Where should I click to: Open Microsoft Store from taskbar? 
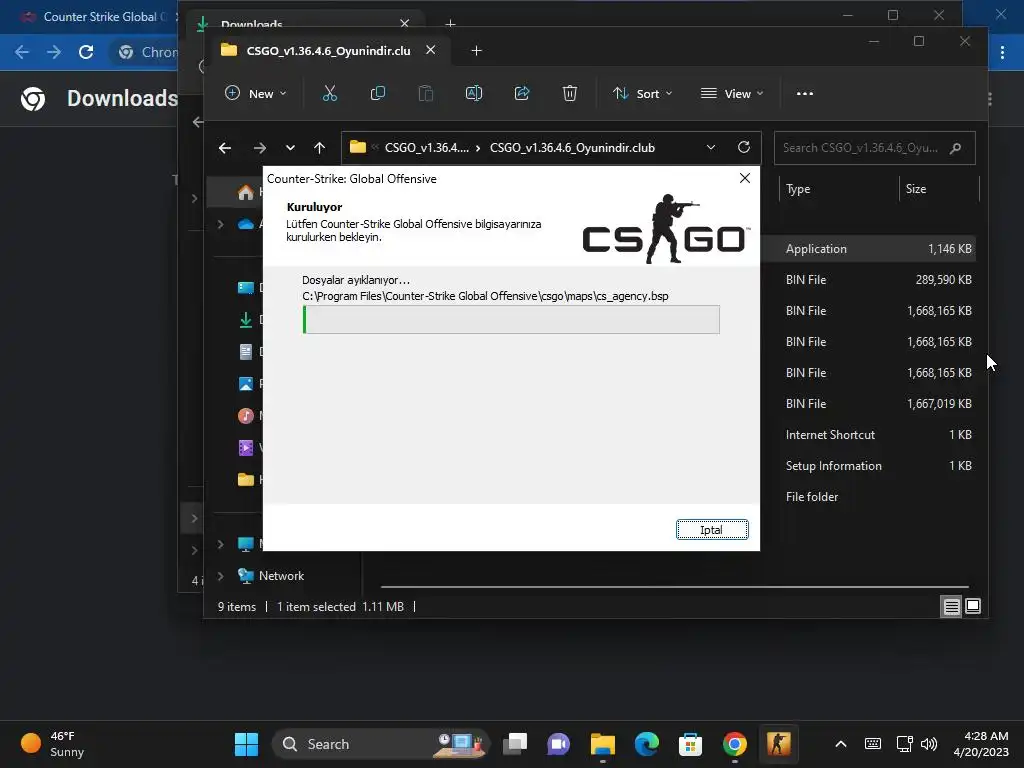[x=690, y=744]
